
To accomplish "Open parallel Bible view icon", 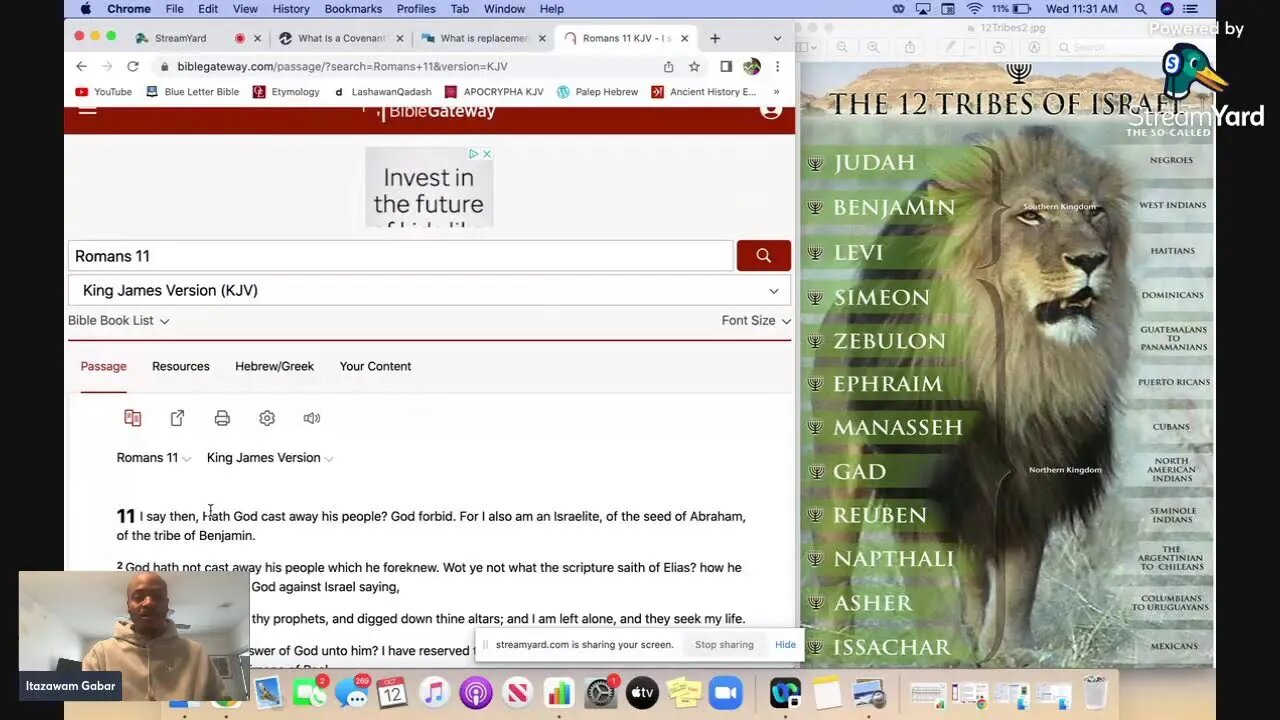I will 132,418.
